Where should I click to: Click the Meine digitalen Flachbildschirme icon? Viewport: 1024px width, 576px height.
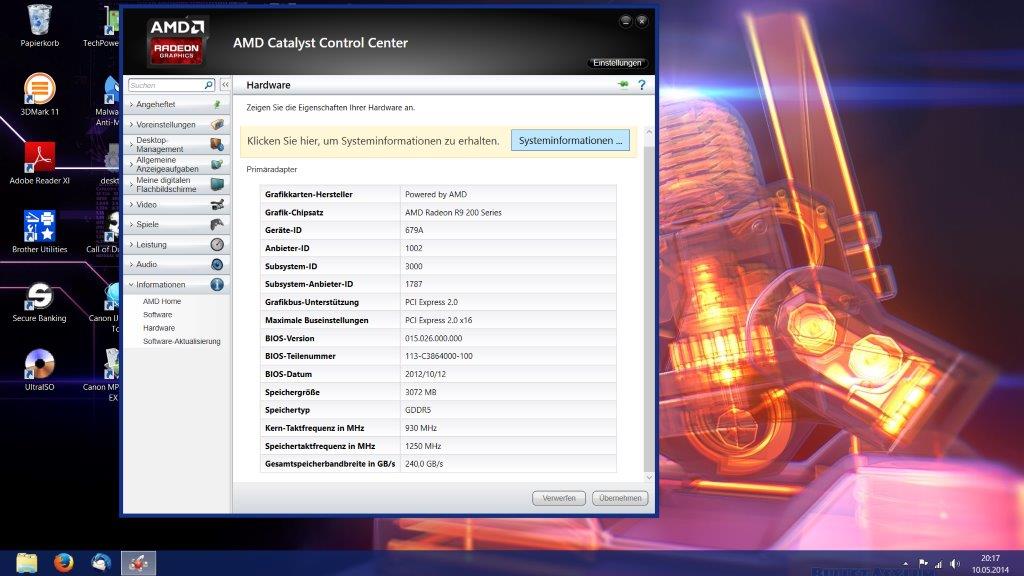pos(217,185)
